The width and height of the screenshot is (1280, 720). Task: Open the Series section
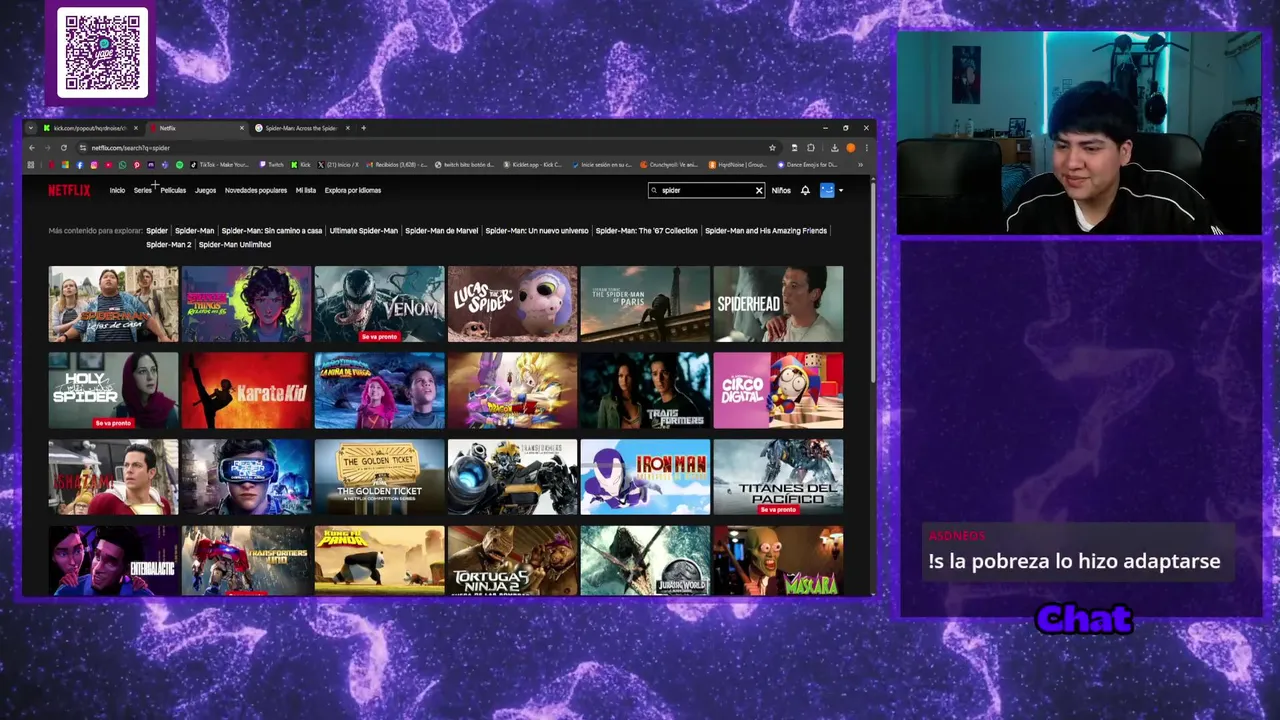[x=143, y=190]
